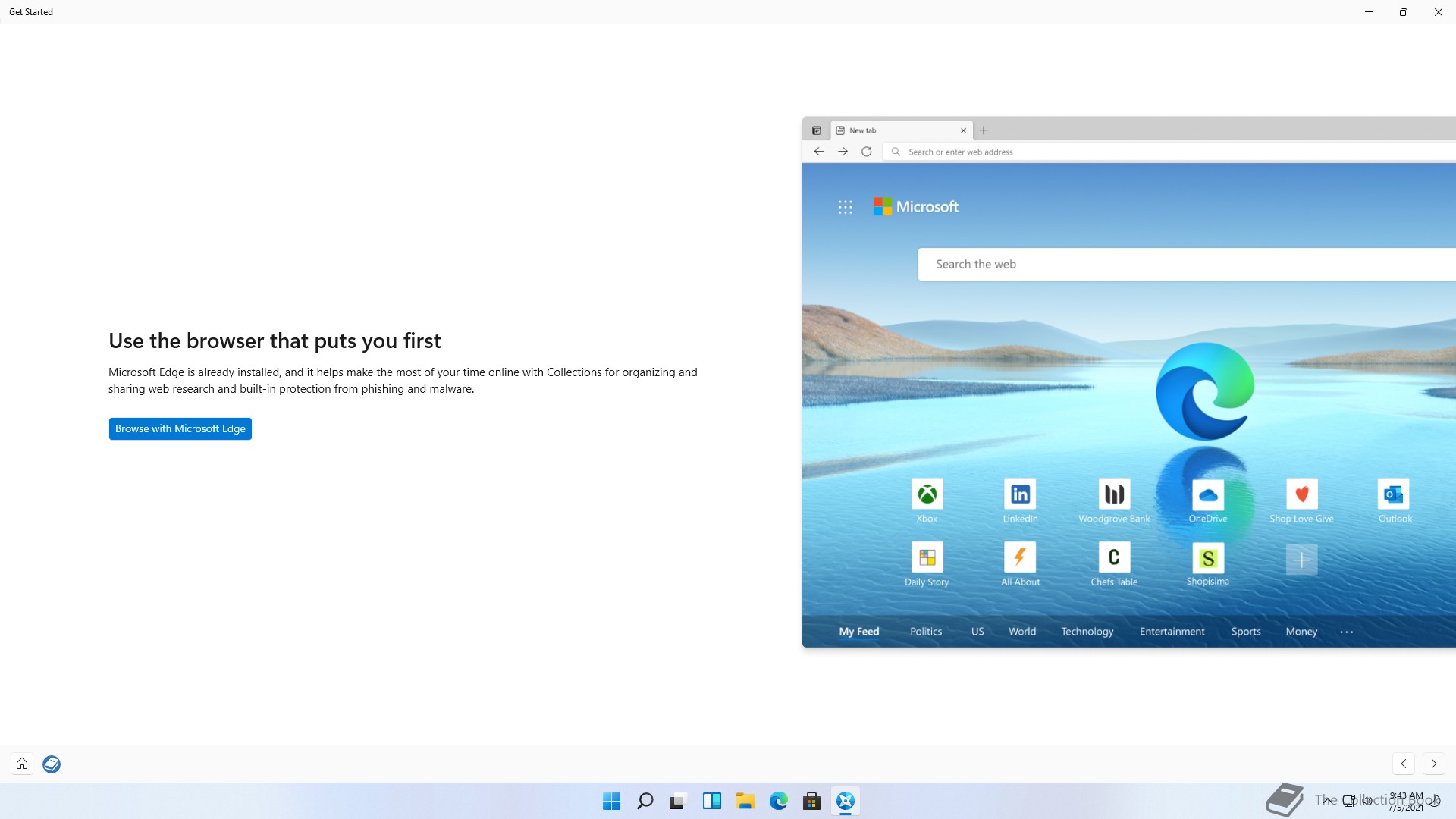Launch File Explorer from the taskbar
This screenshot has height=819, width=1456.
click(x=745, y=801)
